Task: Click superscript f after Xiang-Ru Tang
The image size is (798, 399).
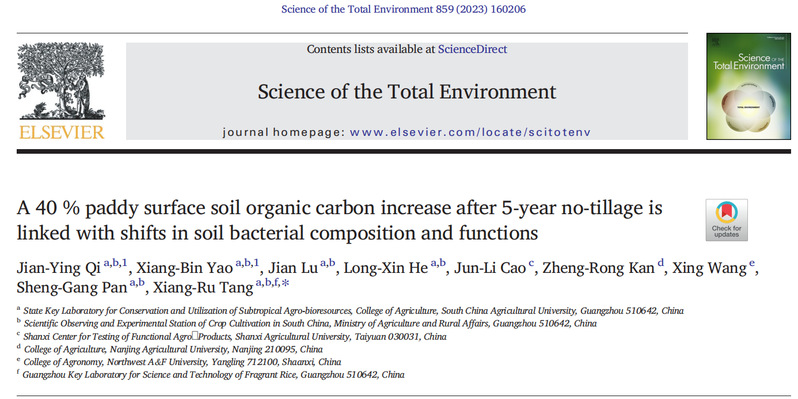Action: pos(276,283)
